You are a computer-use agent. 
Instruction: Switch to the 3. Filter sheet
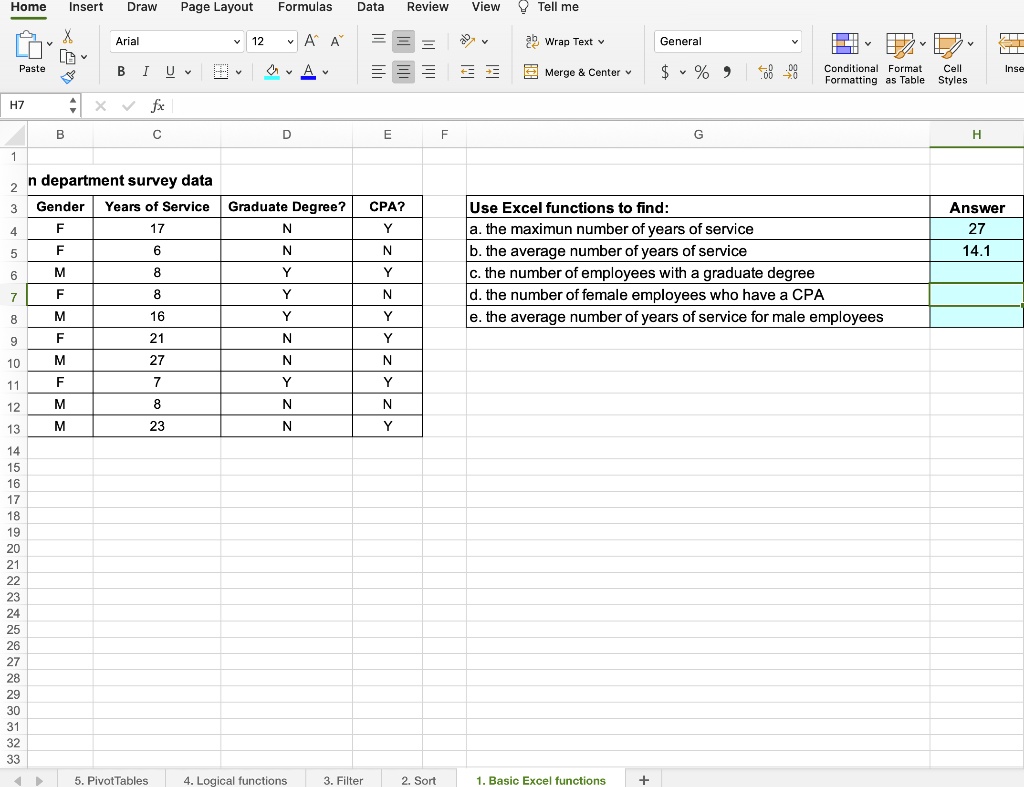[344, 780]
